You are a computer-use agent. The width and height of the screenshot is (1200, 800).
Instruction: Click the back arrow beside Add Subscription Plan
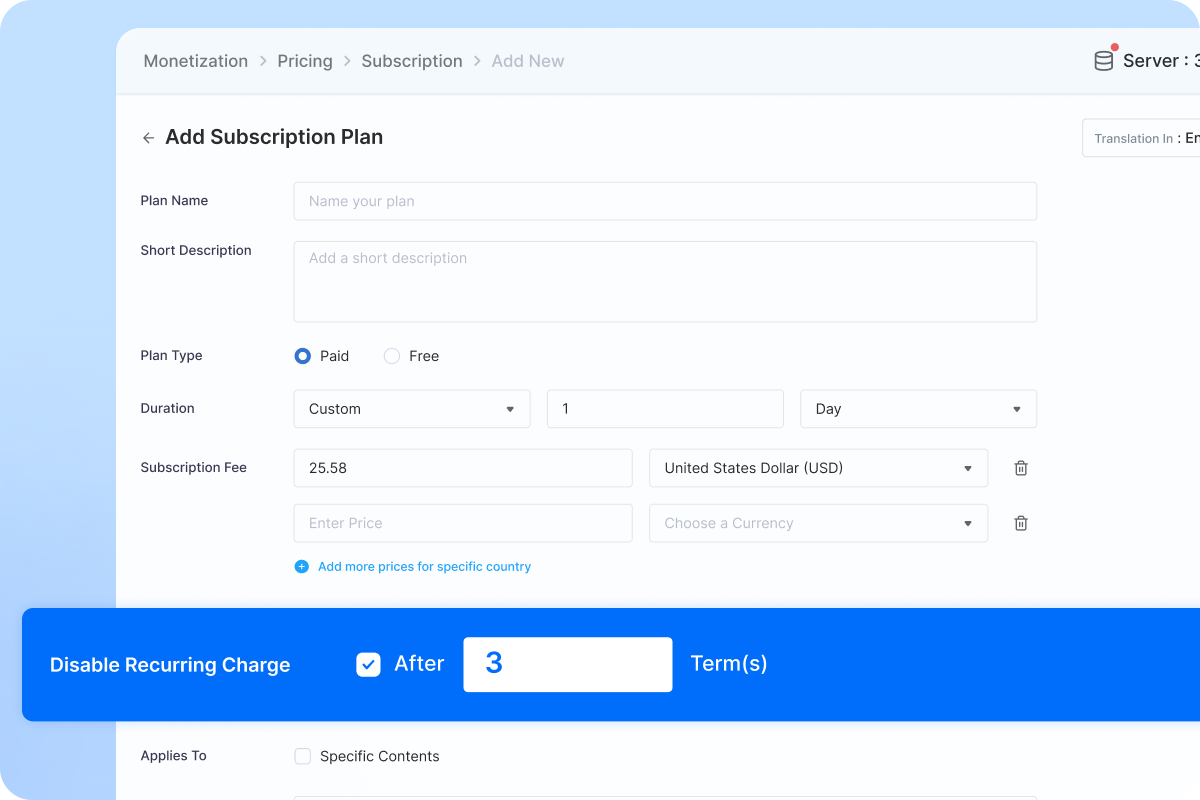pos(148,138)
